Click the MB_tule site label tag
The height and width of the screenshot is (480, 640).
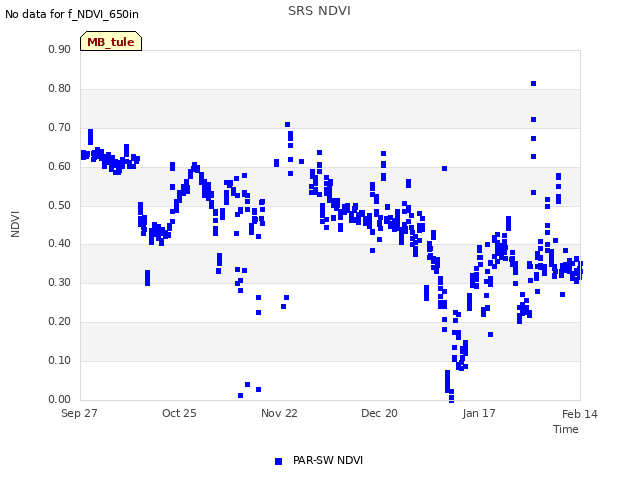pos(111,41)
